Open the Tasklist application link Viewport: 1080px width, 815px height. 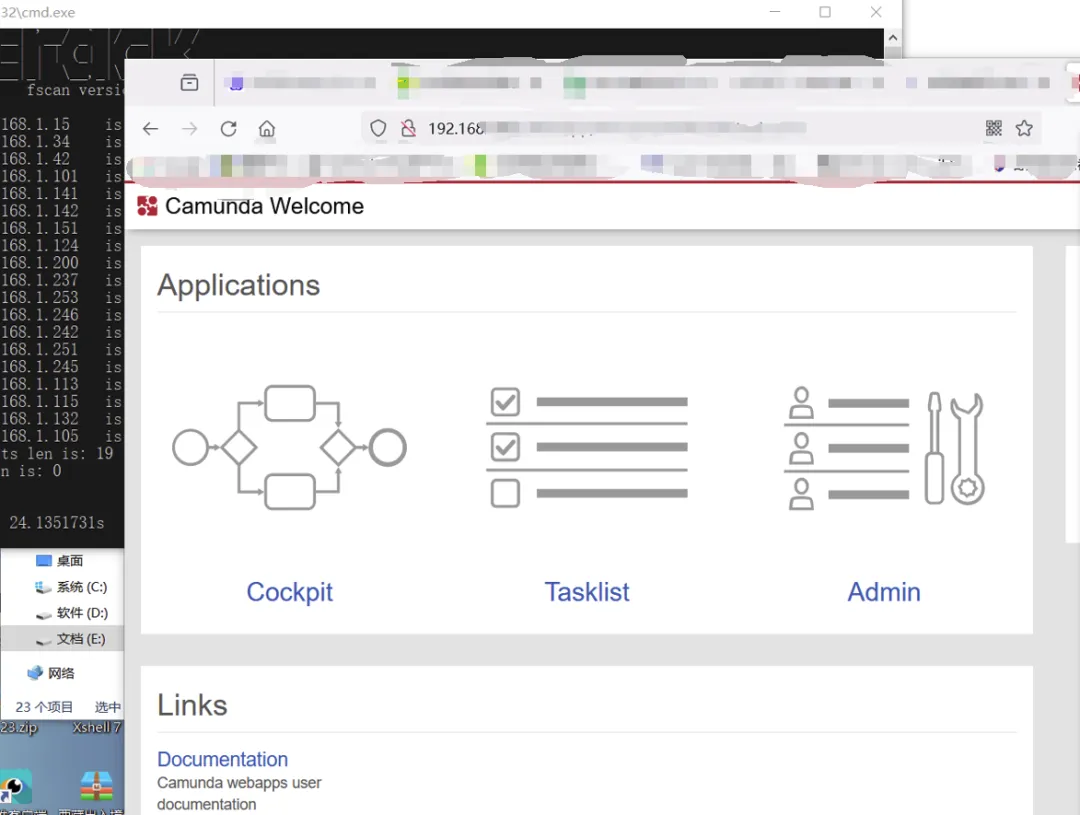click(587, 592)
